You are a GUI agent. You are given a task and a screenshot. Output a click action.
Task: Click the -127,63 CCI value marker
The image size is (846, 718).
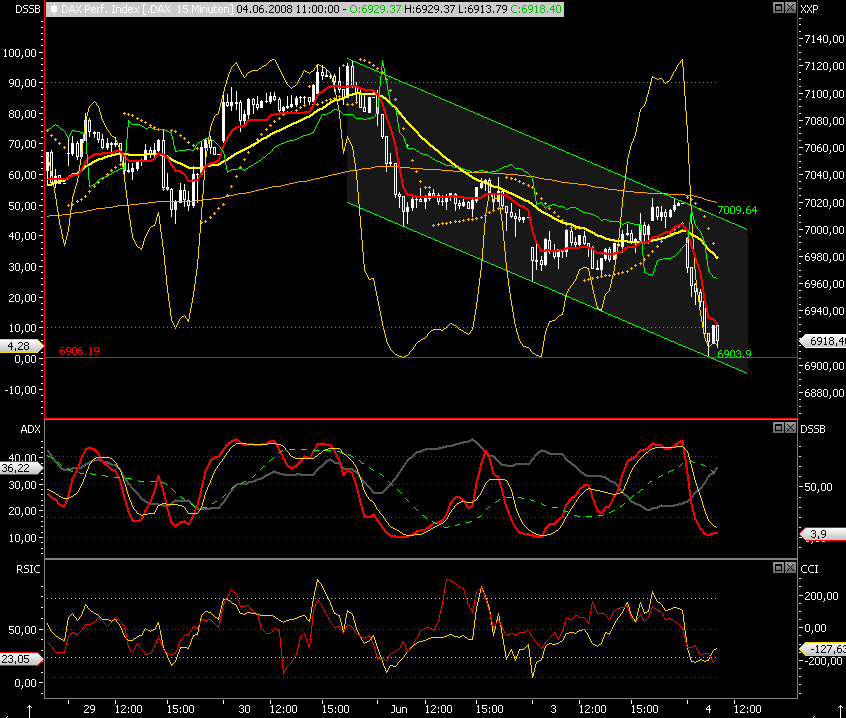pyautogui.click(x=822, y=649)
